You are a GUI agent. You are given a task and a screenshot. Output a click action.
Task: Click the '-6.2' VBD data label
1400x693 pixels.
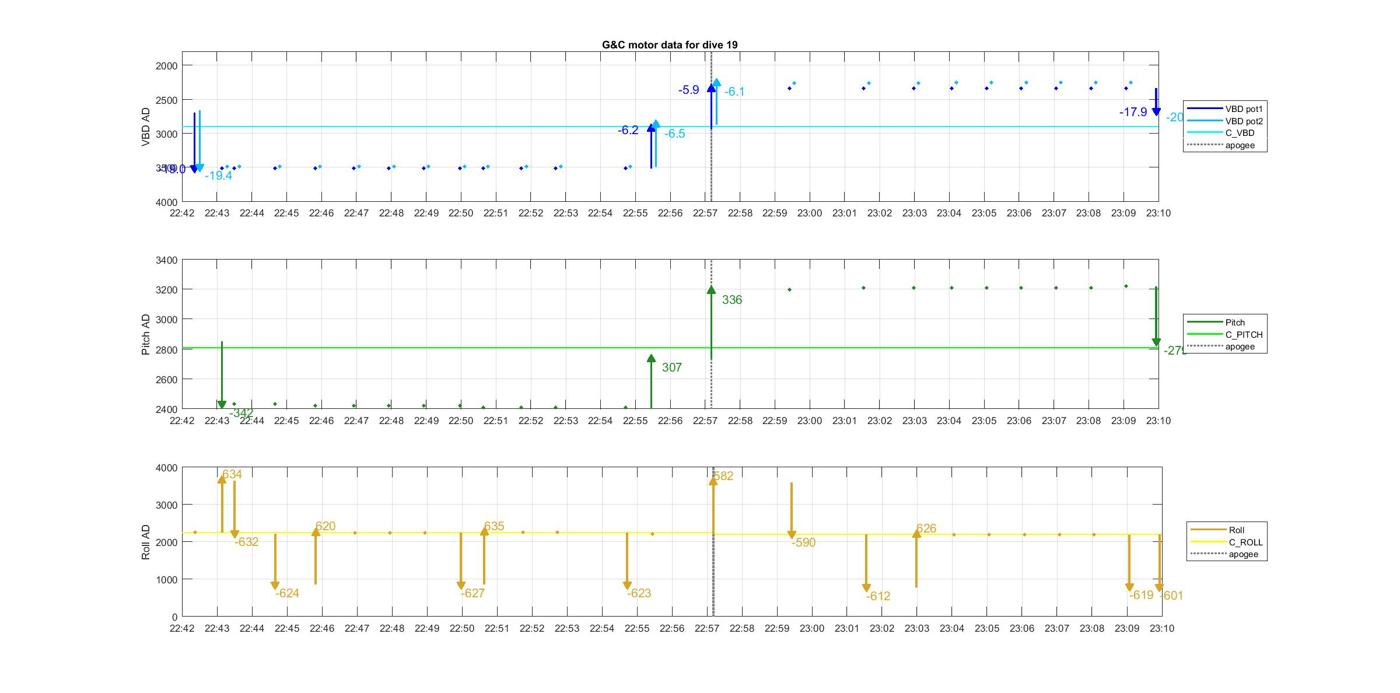[x=628, y=130]
